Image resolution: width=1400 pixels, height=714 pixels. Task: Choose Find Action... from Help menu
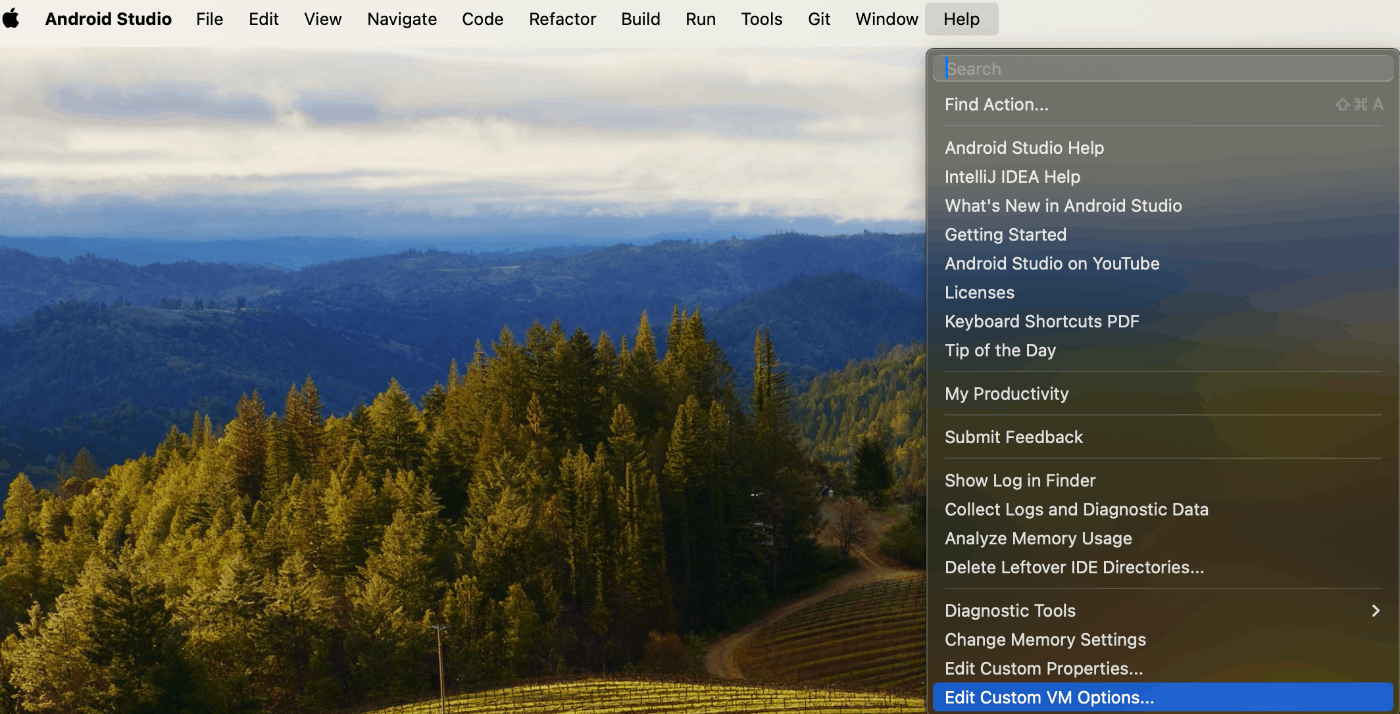[x=1163, y=104]
